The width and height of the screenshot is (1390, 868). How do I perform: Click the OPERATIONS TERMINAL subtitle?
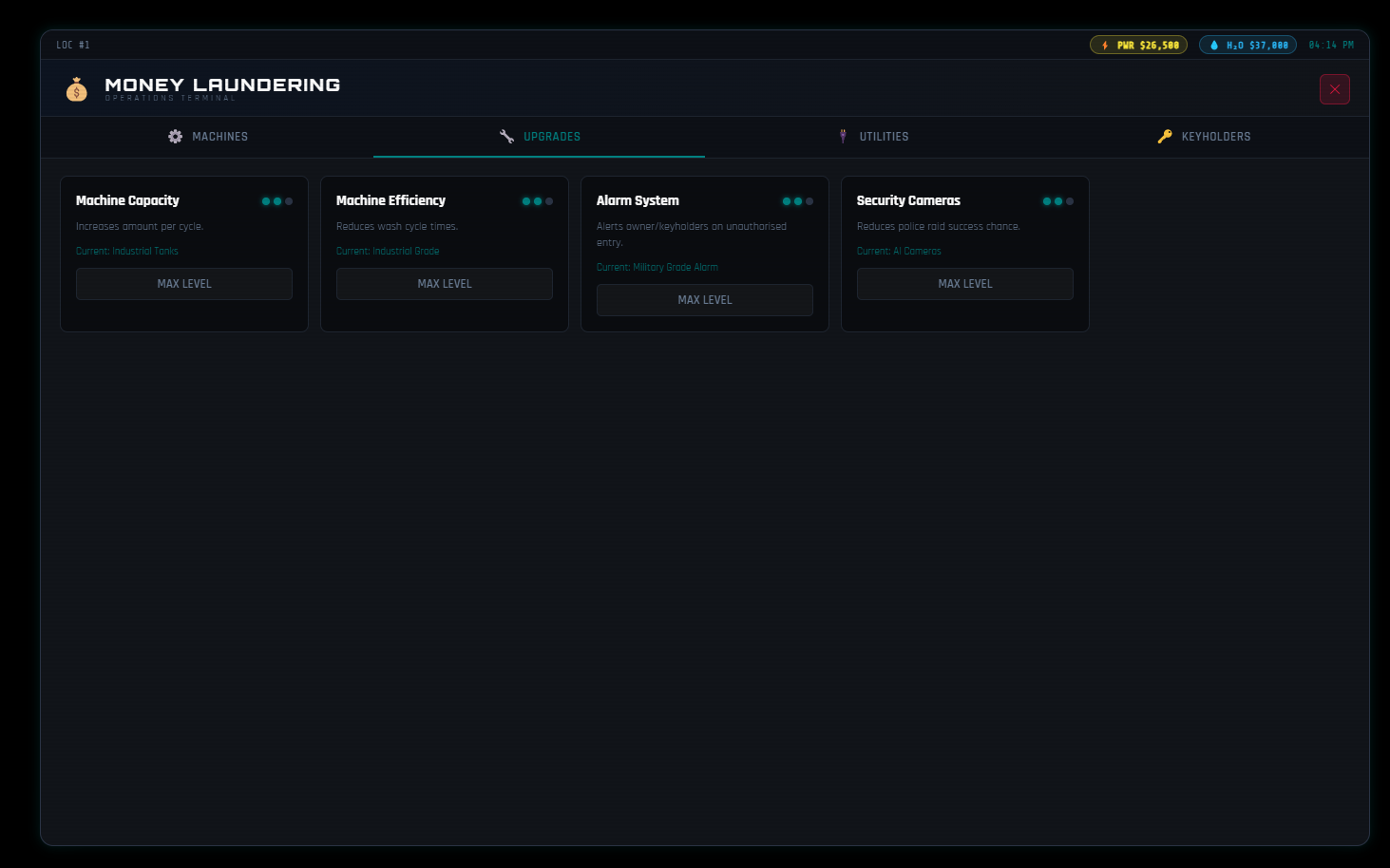click(170, 98)
